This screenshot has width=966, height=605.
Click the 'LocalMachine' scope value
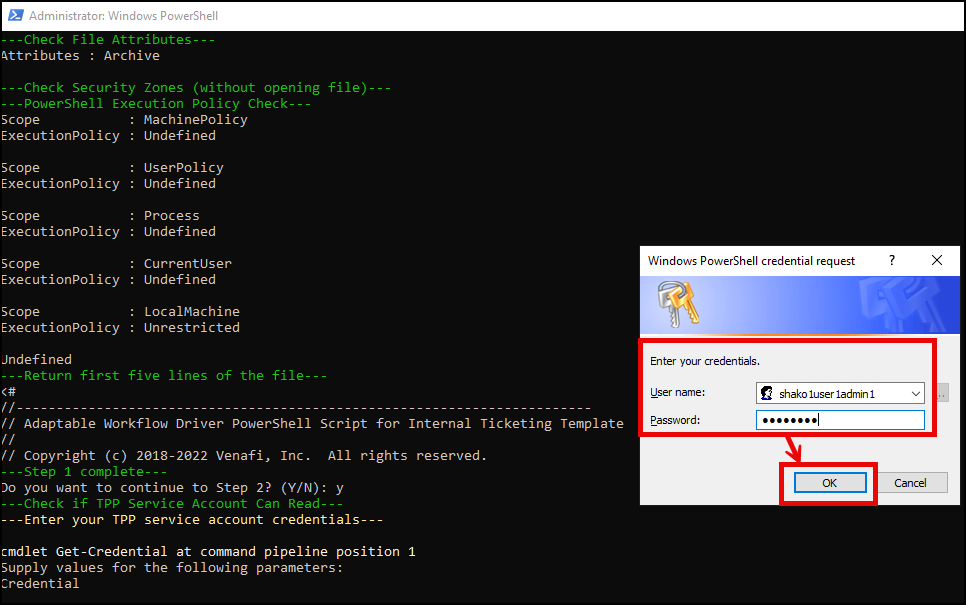tap(192, 312)
